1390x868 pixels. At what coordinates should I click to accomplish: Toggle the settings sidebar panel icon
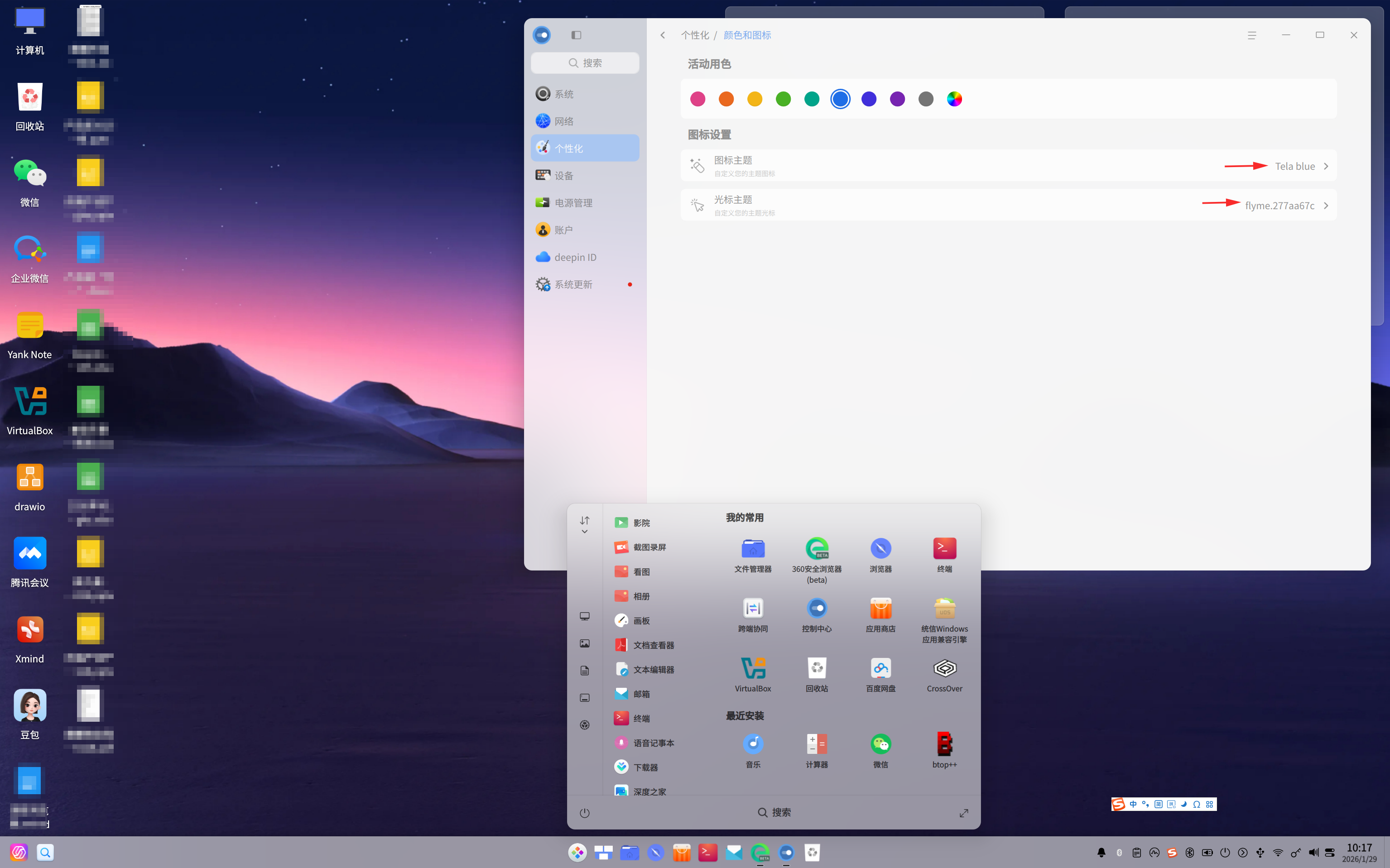576,35
